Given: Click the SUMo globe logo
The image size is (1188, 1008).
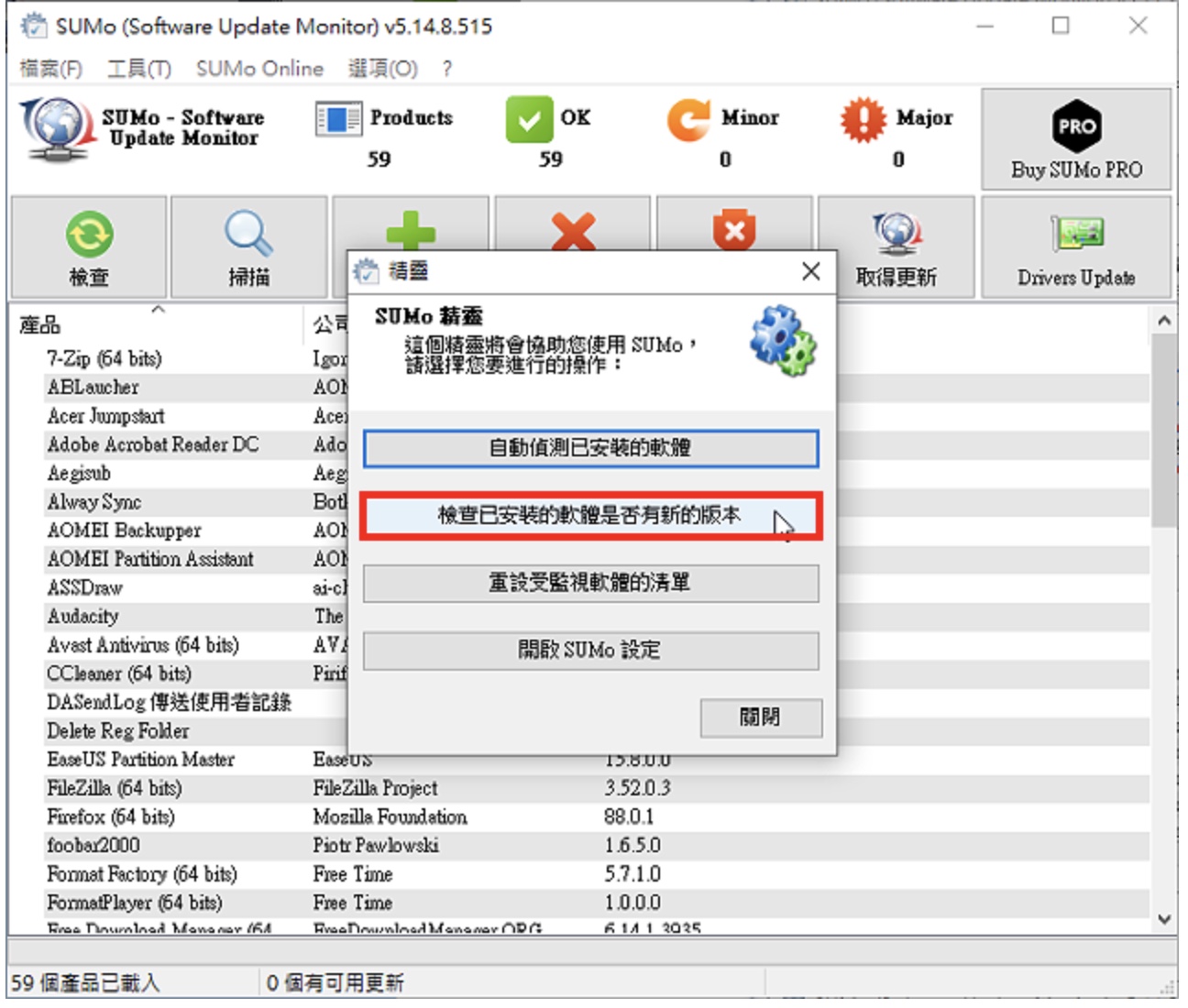Looking at the screenshot, I should [57, 129].
